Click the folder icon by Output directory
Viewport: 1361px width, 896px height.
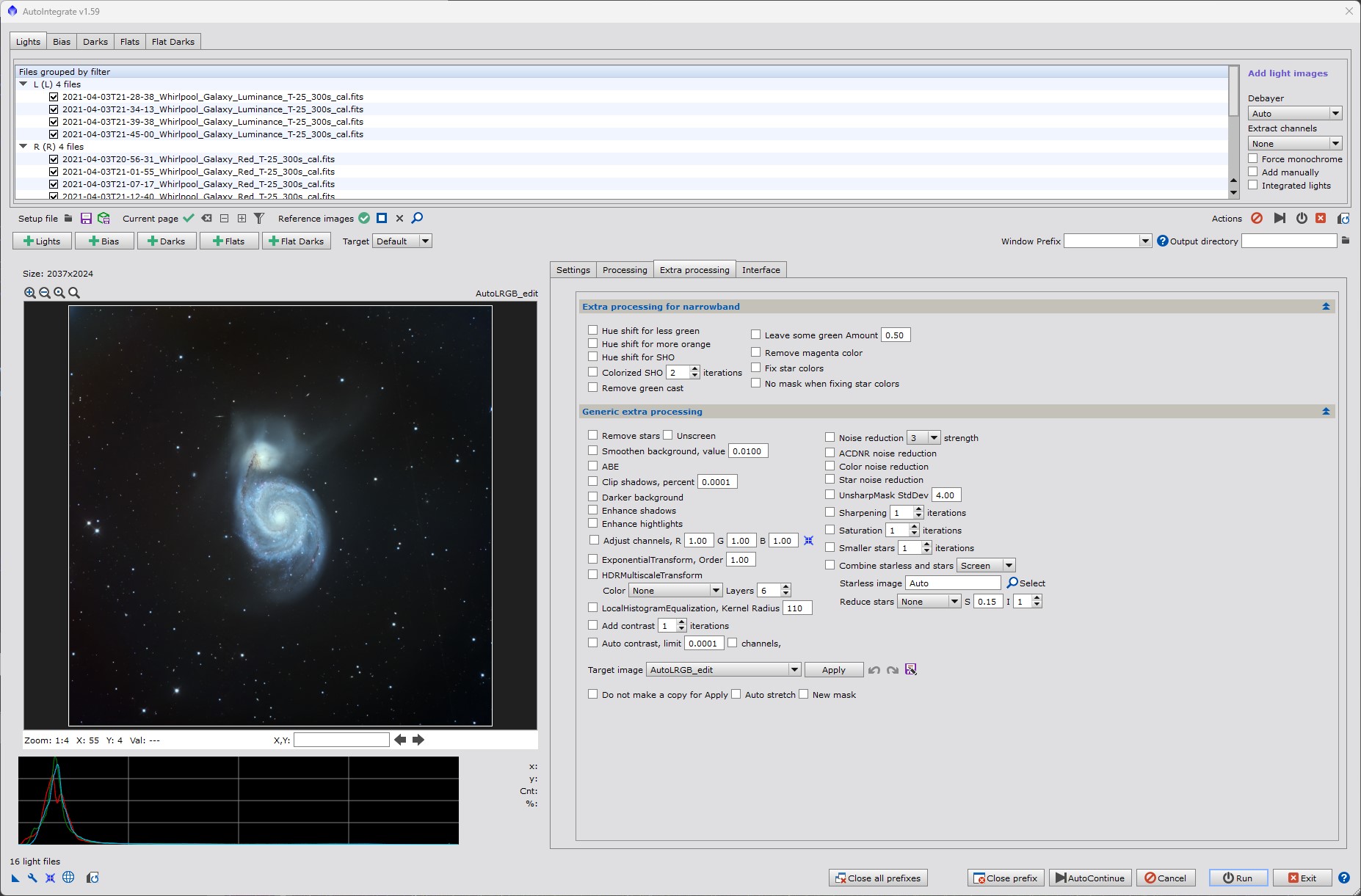click(1346, 241)
